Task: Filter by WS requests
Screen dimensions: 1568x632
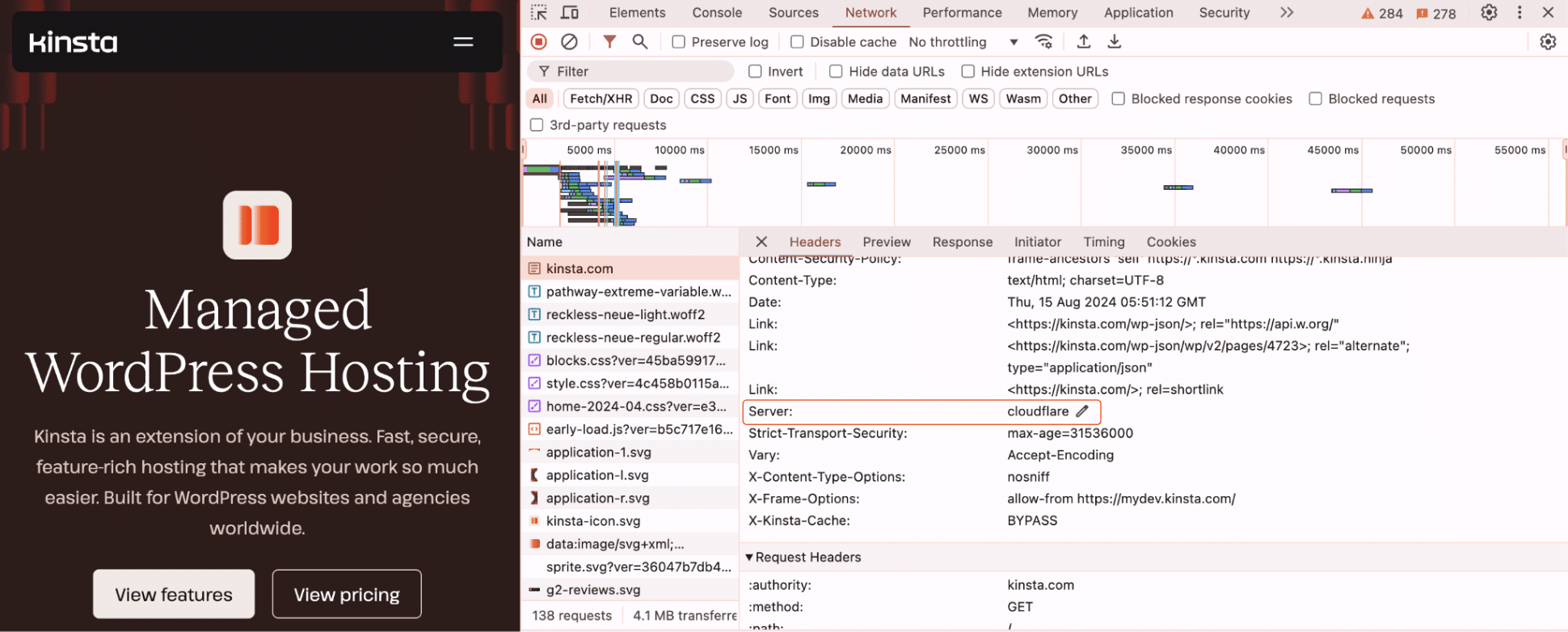Action: click(978, 99)
